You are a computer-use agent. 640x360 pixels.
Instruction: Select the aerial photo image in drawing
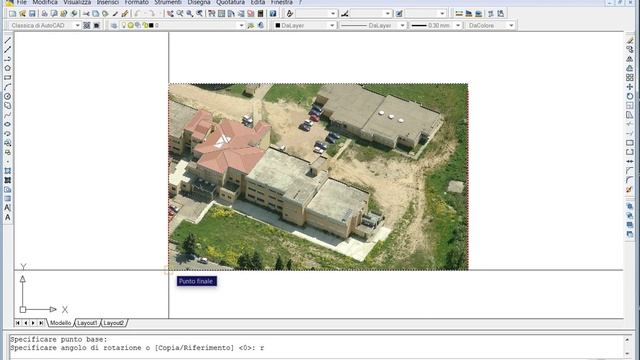(318, 177)
